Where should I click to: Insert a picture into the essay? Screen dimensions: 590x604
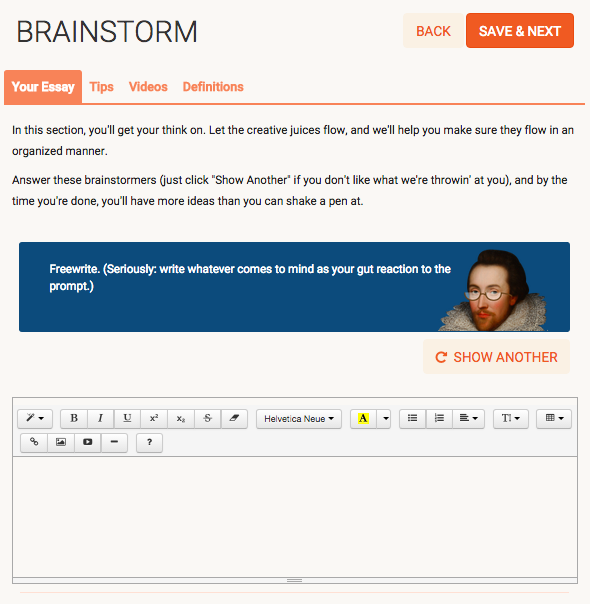pos(61,442)
